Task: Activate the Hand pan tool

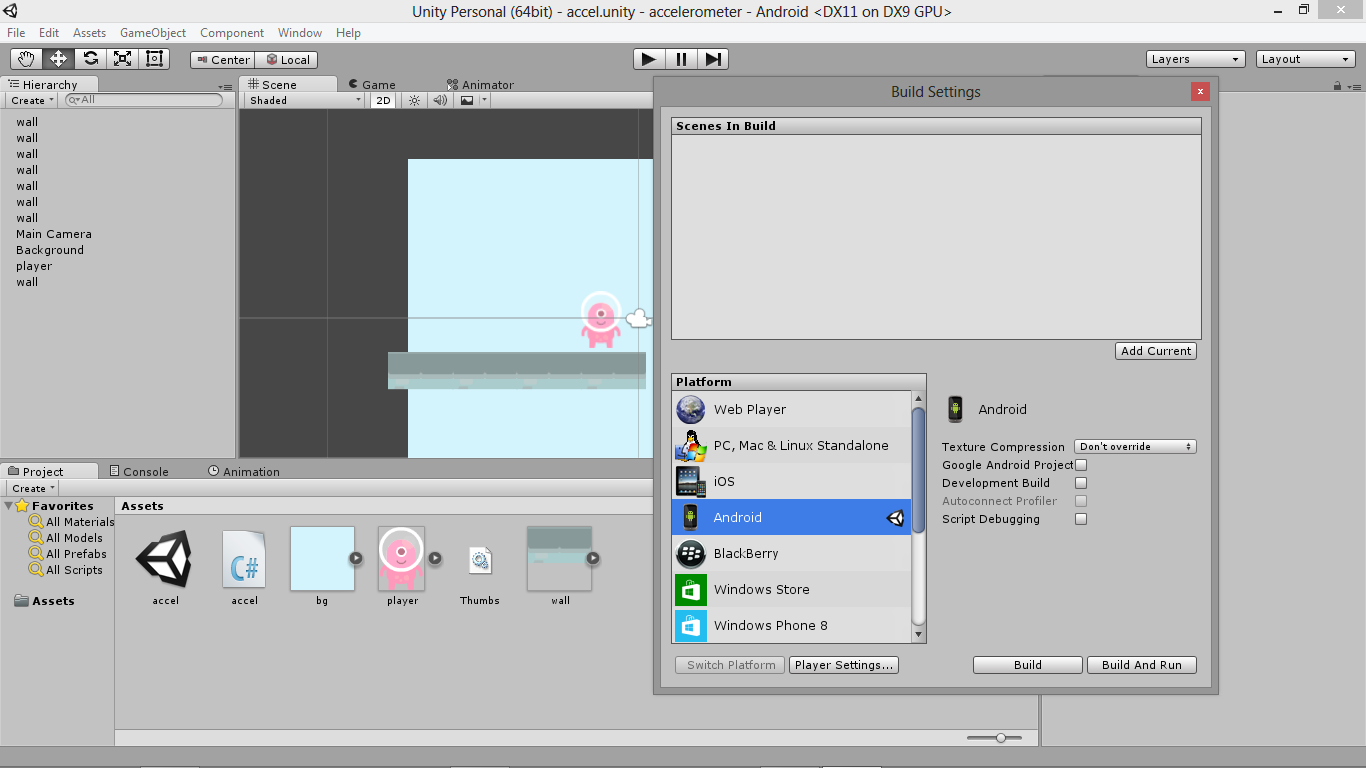Action: point(25,58)
